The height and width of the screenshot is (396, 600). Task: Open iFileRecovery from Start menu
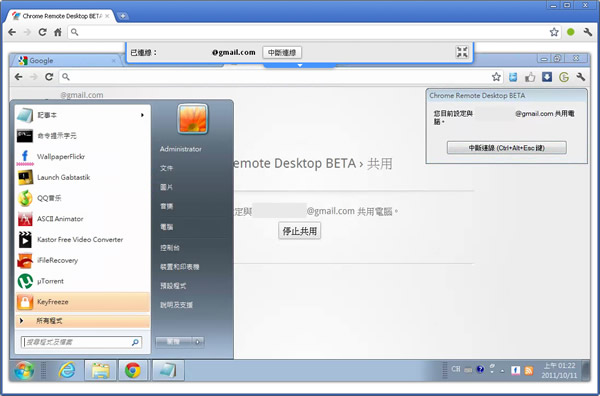coord(83,260)
